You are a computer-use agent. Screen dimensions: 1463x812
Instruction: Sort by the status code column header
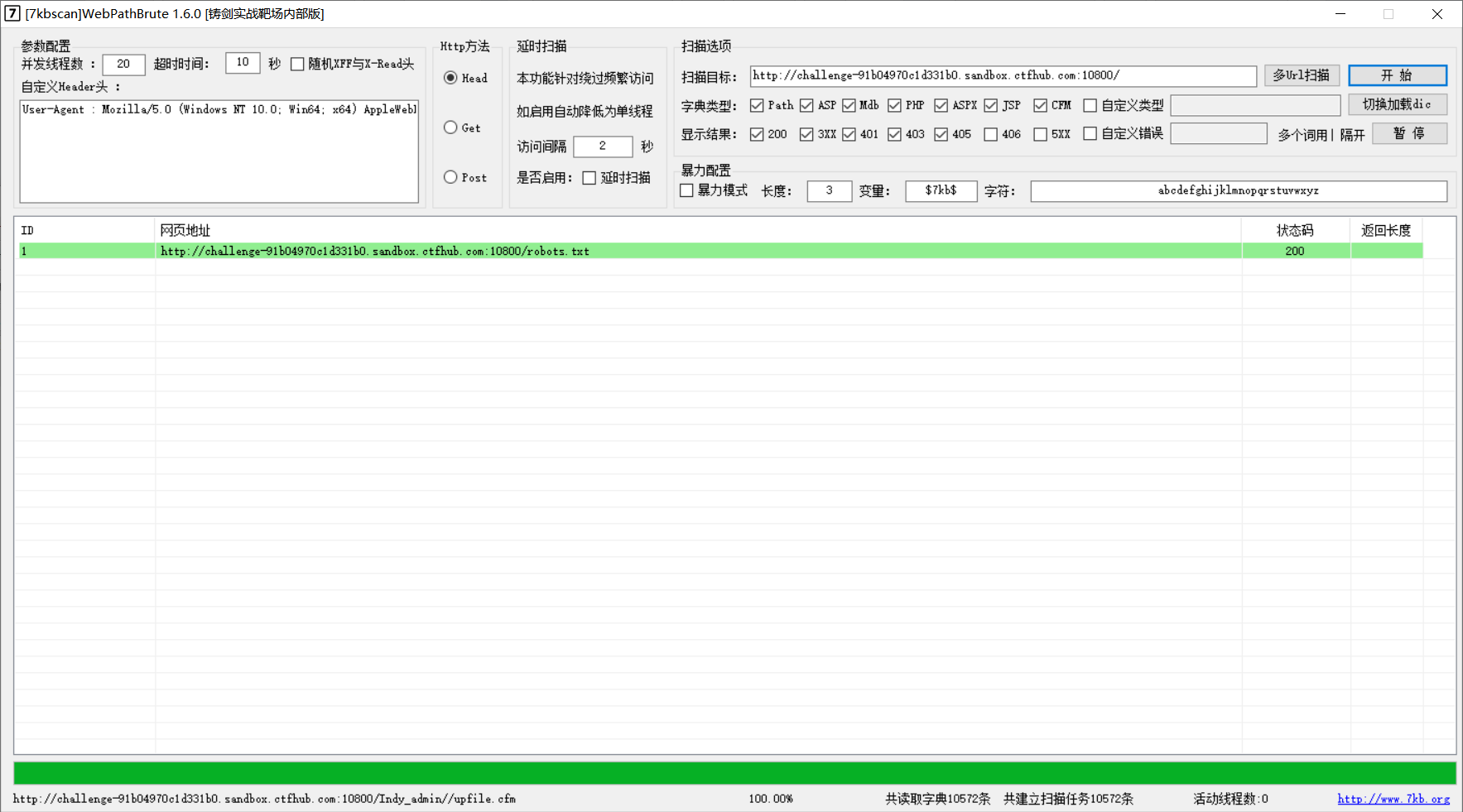(x=1295, y=230)
